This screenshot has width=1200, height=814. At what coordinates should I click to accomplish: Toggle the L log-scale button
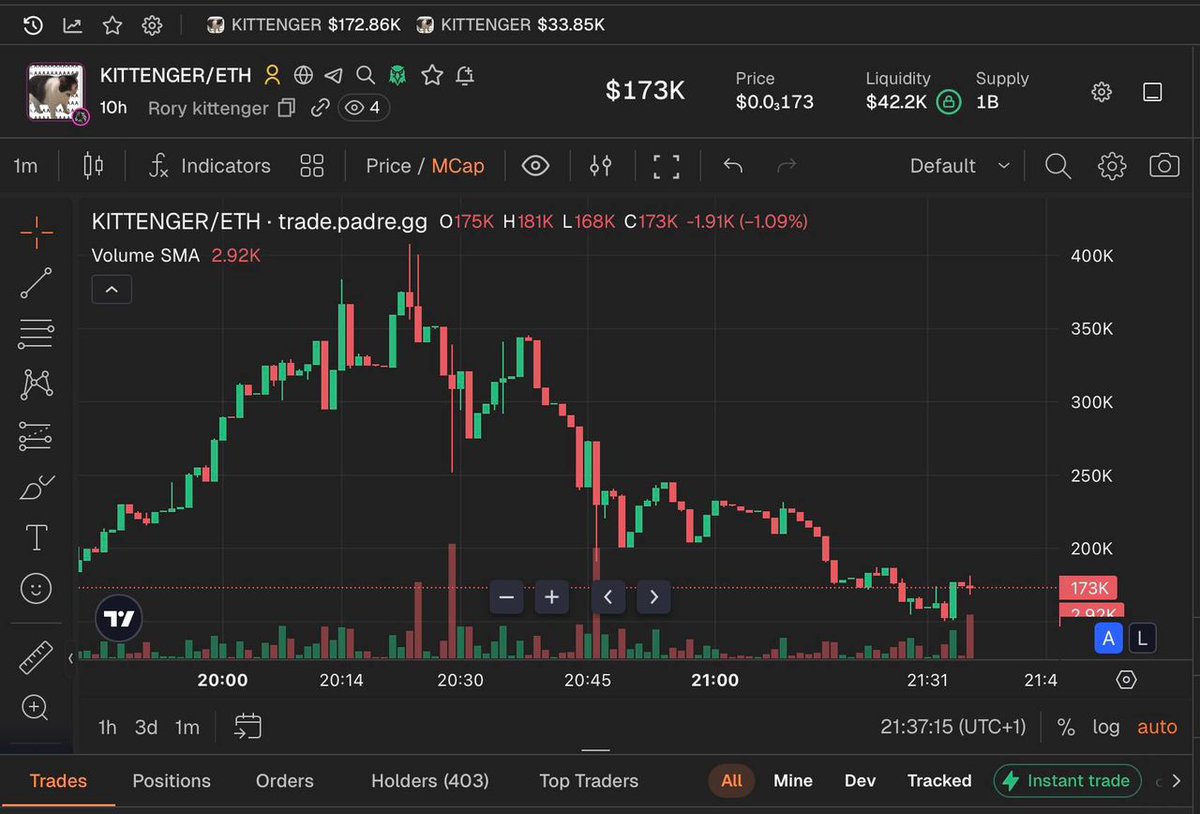1143,638
